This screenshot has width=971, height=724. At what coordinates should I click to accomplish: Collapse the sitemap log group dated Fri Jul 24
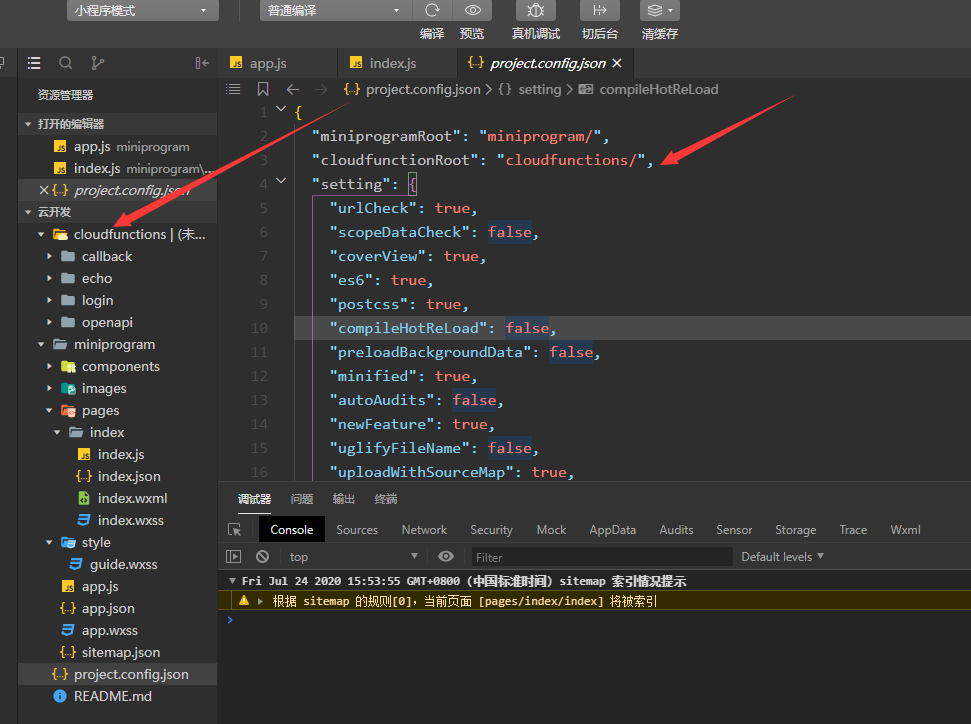[x=232, y=581]
